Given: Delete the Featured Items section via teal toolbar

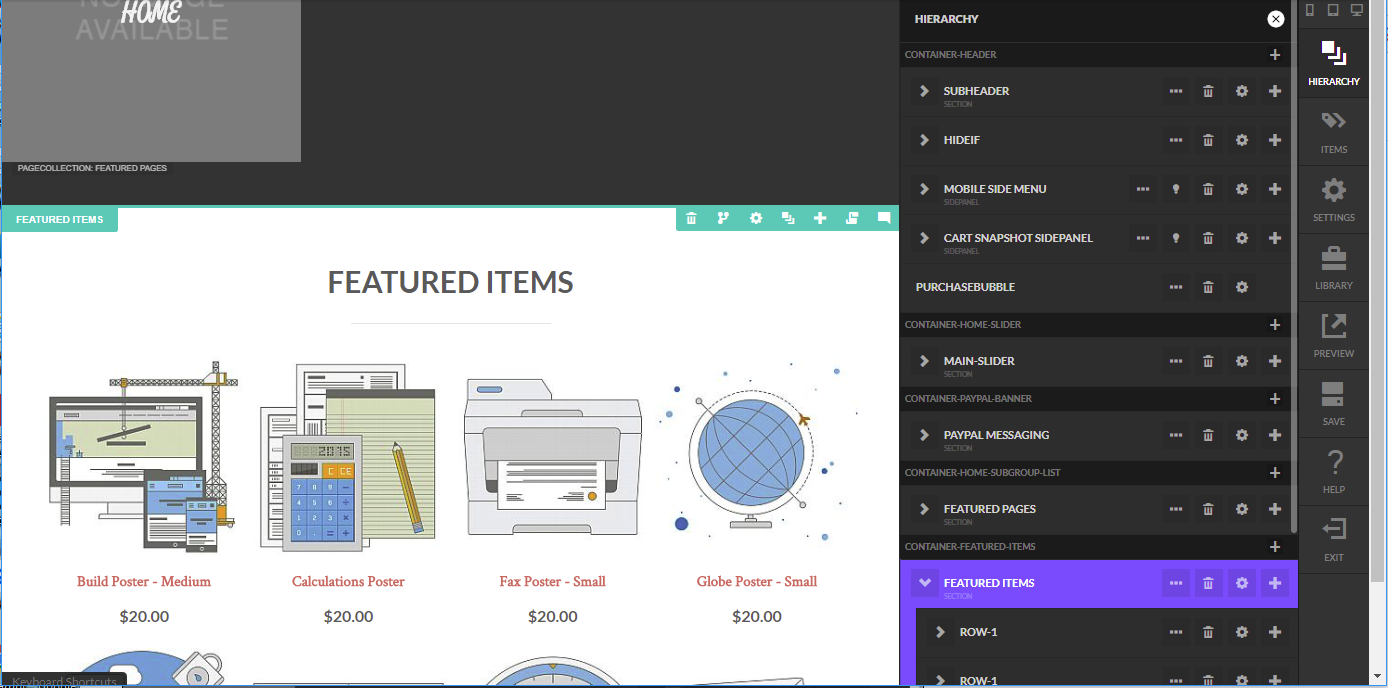Looking at the screenshot, I should (691, 218).
